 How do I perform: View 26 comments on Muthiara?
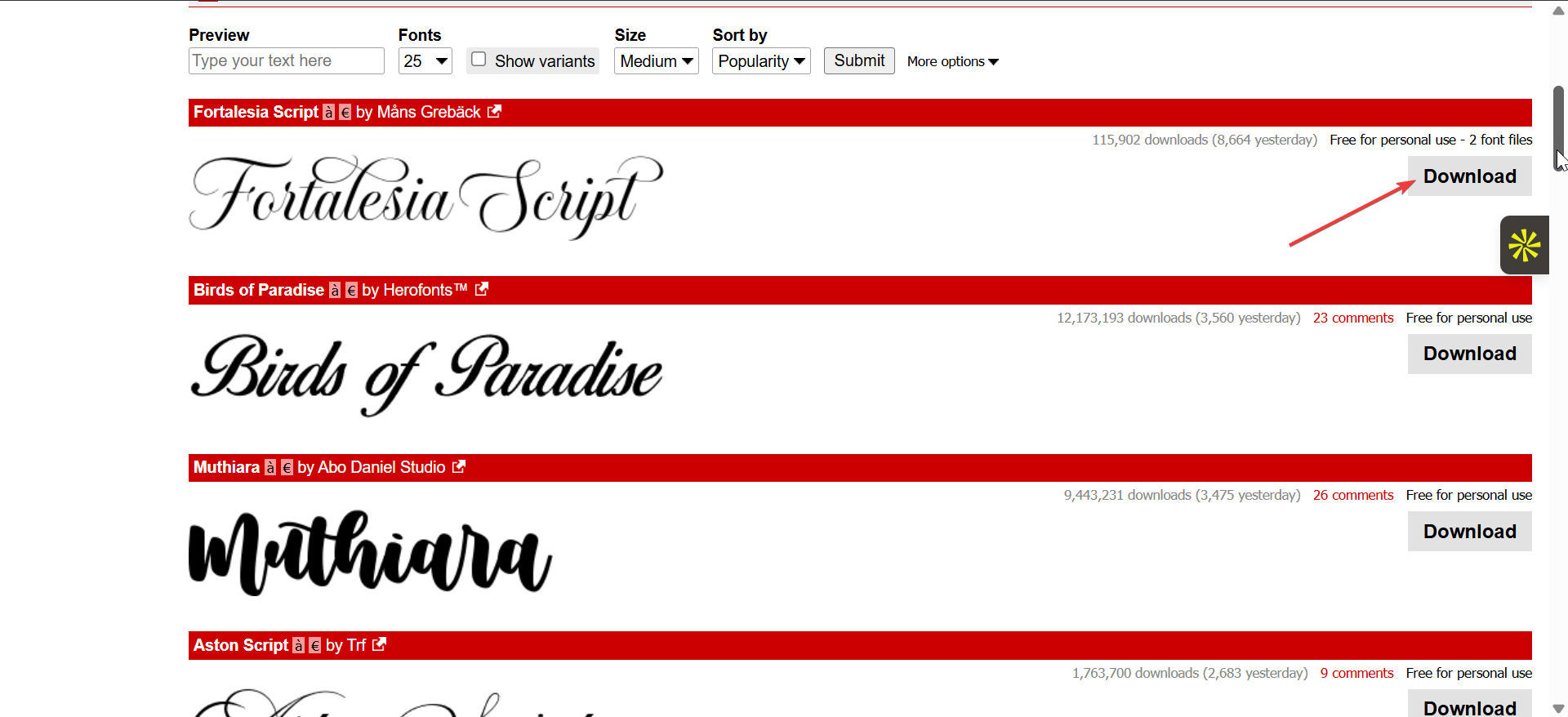pyautogui.click(x=1353, y=495)
